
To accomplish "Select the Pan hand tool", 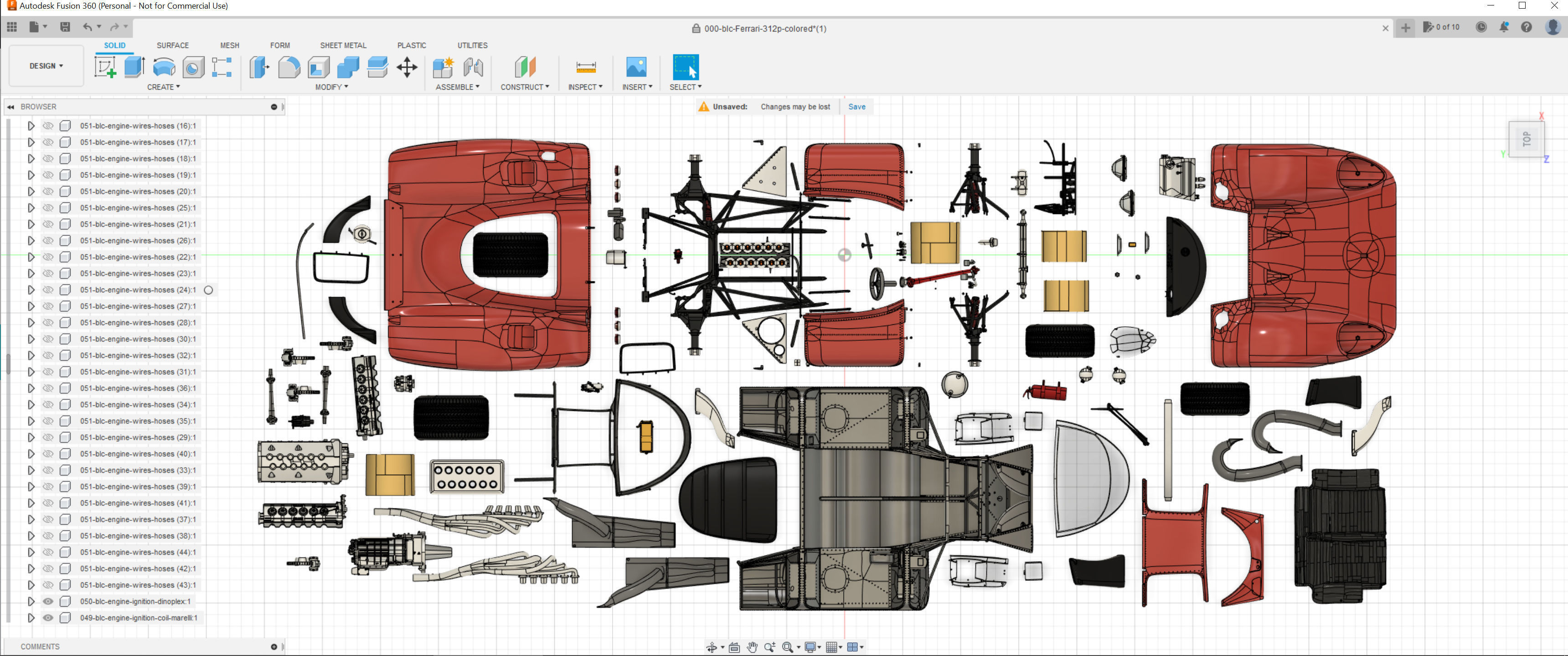I will pyautogui.click(x=753, y=647).
